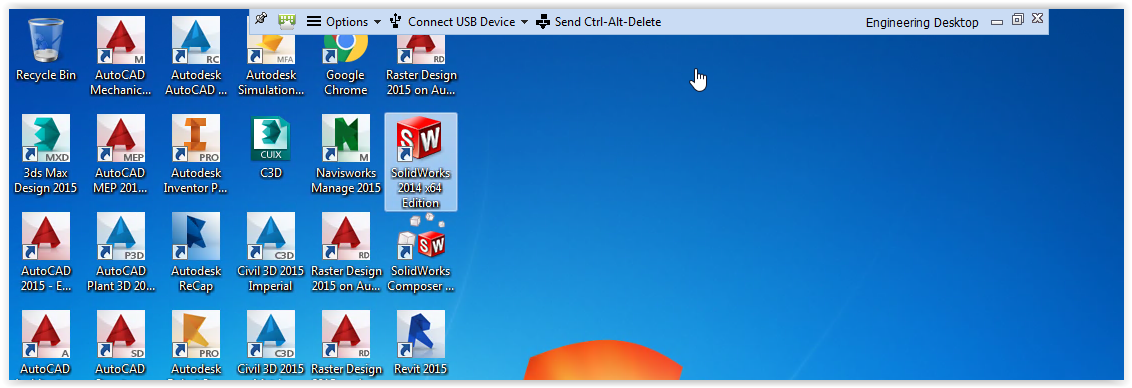The width and height of the screenshot is (1132, 388).
Task: Close the Engineering Desktop session
Action: click(x=1037, y=19)
